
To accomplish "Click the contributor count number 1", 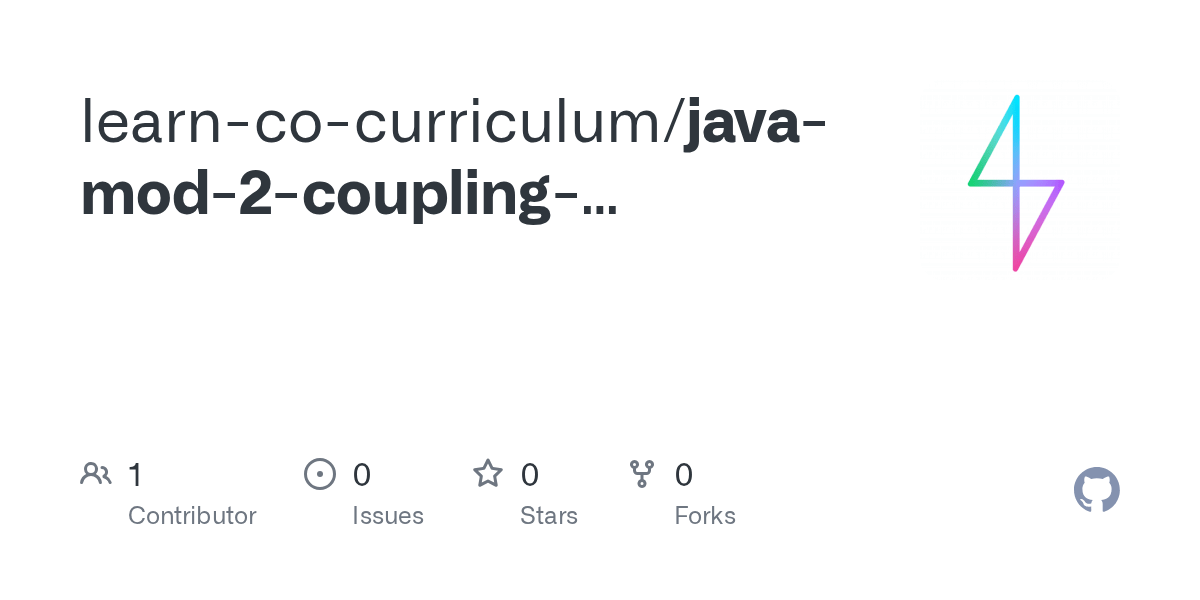I will click(x=135, y=475).
